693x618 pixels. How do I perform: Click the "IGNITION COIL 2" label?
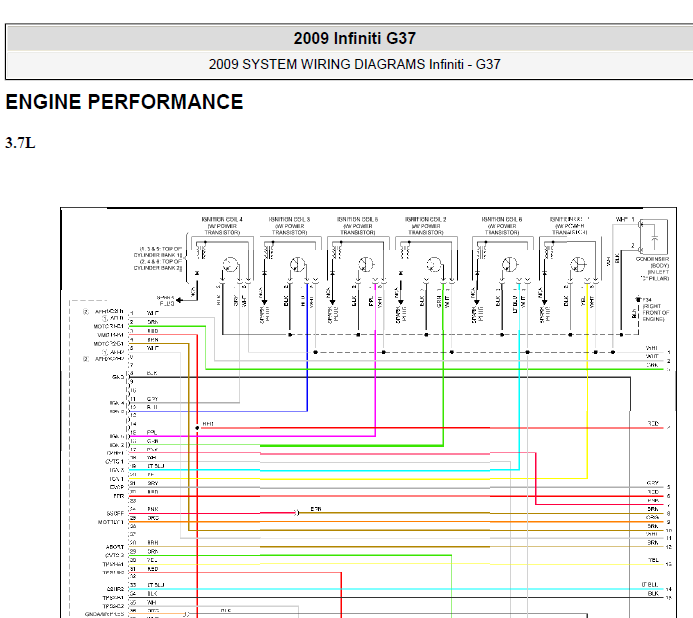[x=426, y=219]
